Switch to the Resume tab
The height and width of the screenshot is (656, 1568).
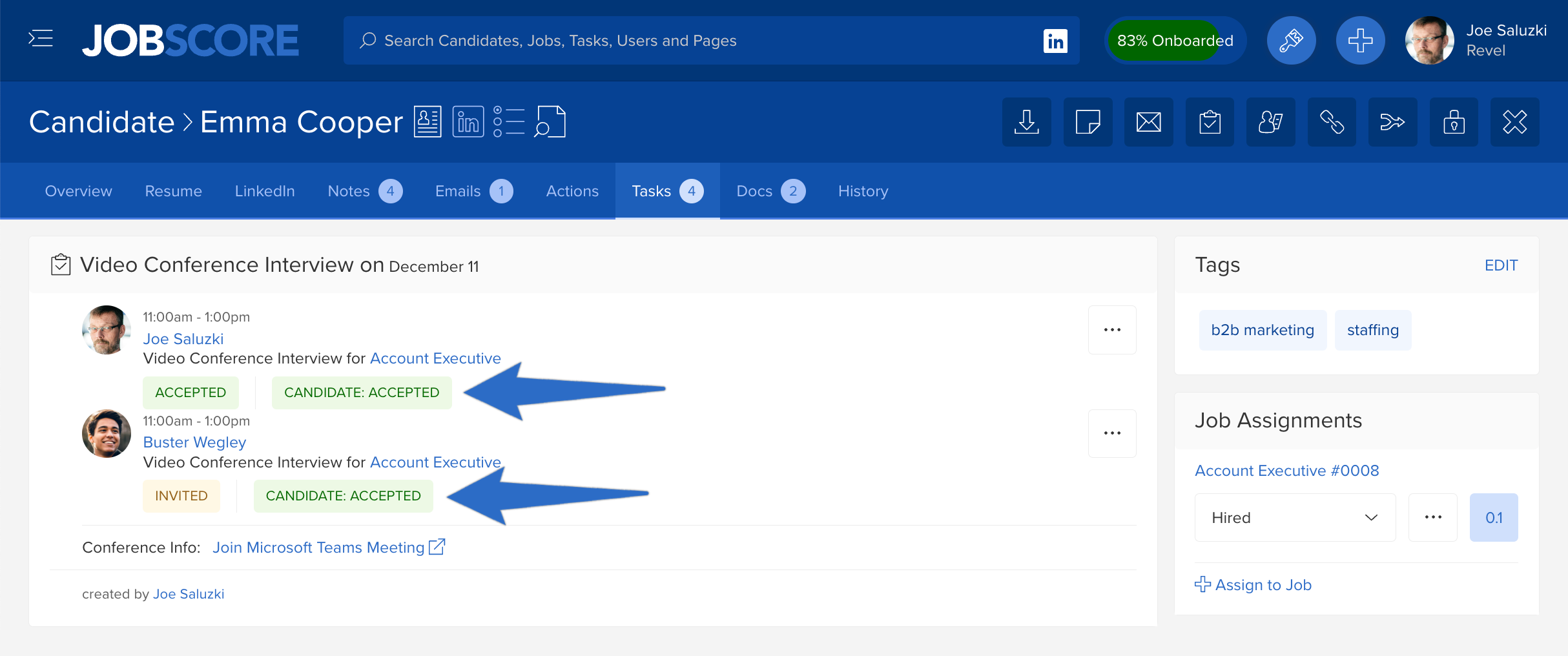pyautogui.click(x=174, y=191)
